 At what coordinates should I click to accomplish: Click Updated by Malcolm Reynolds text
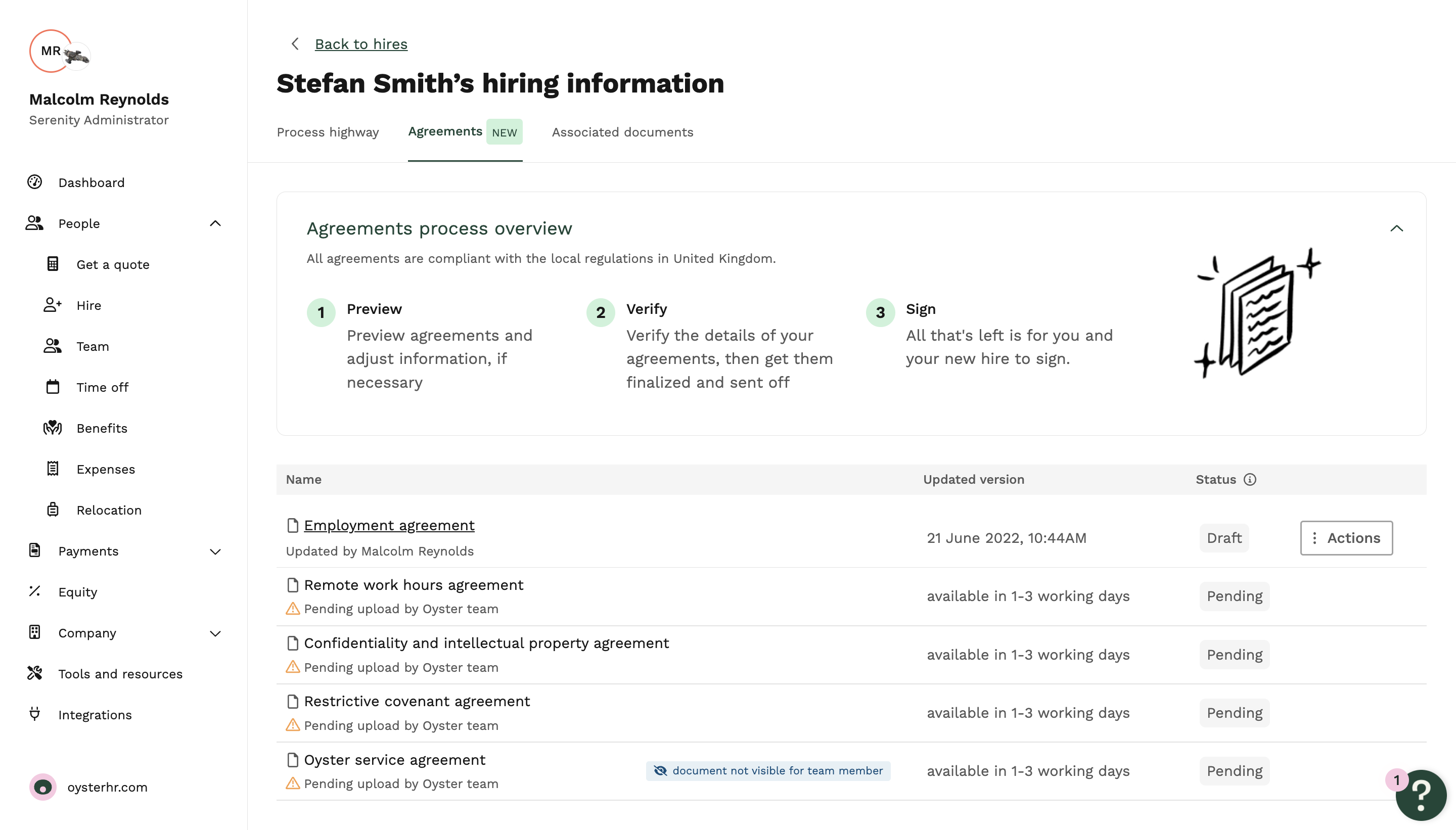pyautogui.click(x=380, y=551)
